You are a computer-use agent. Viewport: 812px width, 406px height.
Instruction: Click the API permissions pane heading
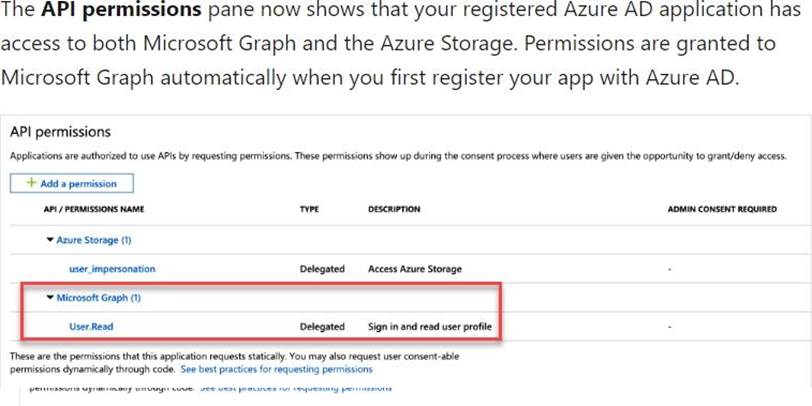pyautogui.click(x=59, y=131)
